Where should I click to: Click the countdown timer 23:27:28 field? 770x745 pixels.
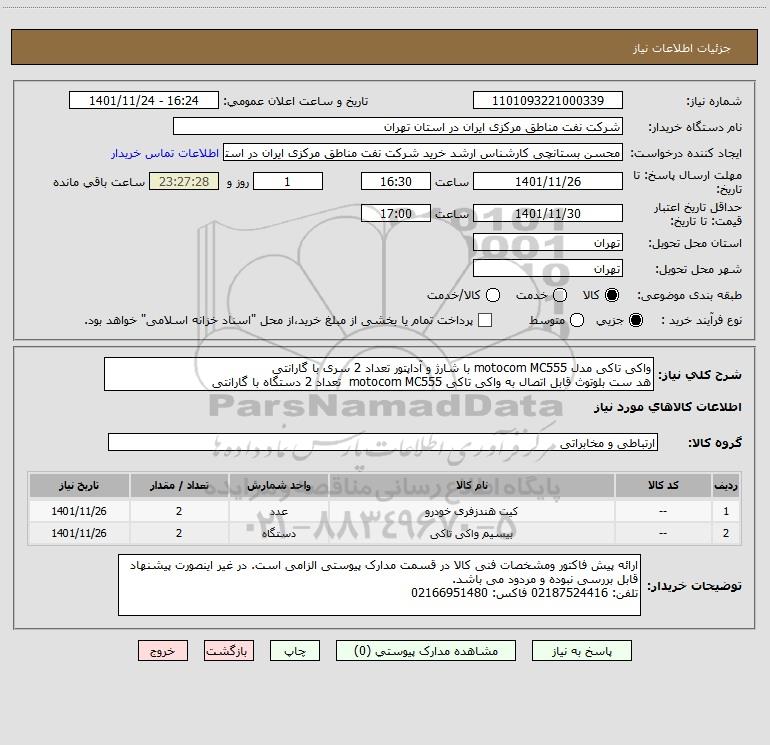coord(184,181)
